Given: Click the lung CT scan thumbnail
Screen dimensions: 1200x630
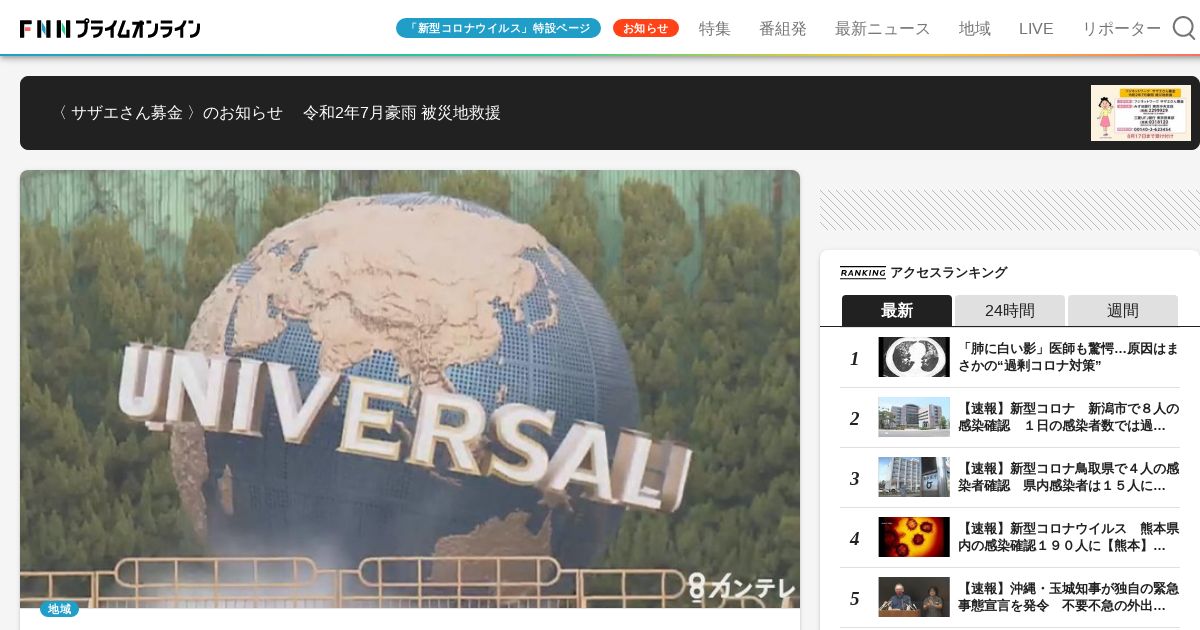Looking at the screenshot, I should click(914, 357).
